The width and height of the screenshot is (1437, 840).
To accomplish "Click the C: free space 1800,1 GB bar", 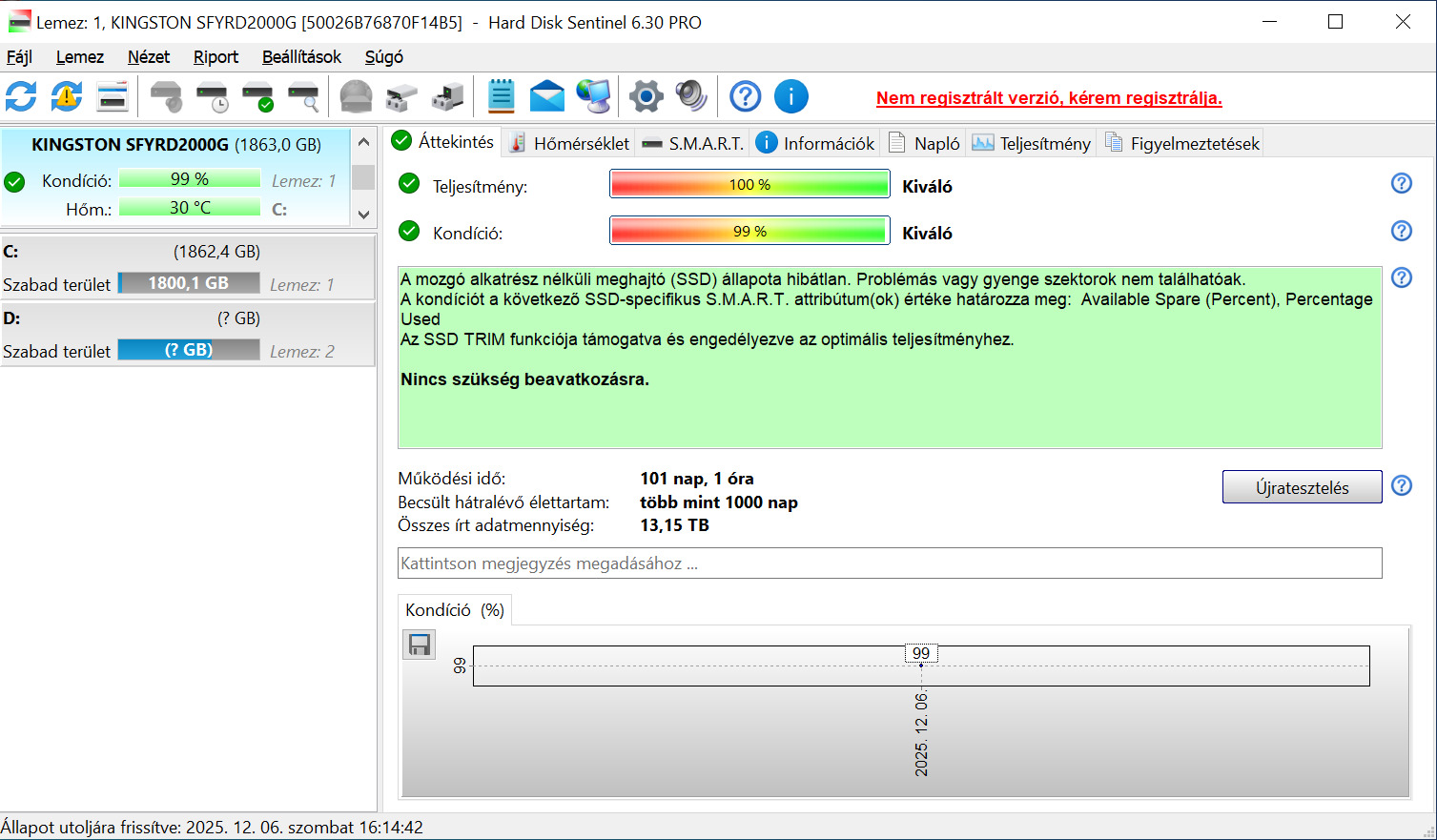I will click(x=189, y=283).
